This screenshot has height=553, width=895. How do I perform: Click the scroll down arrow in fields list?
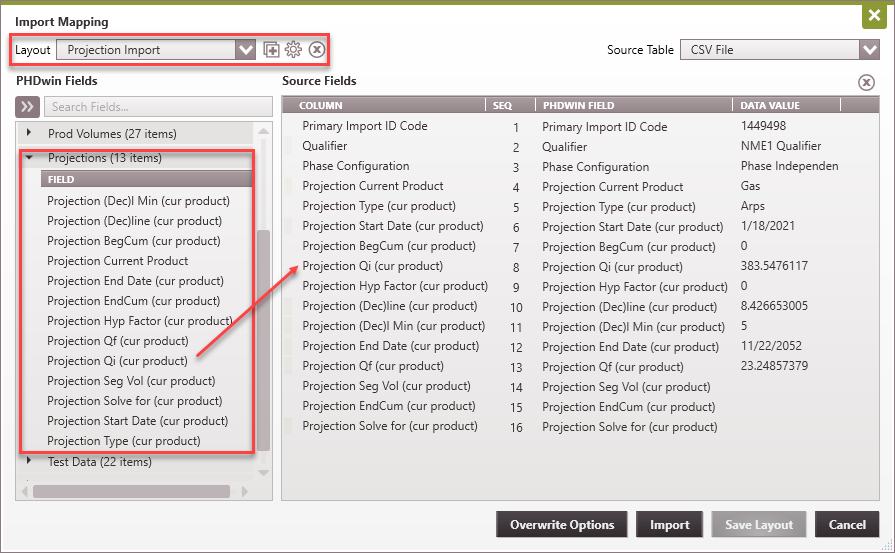263,473
